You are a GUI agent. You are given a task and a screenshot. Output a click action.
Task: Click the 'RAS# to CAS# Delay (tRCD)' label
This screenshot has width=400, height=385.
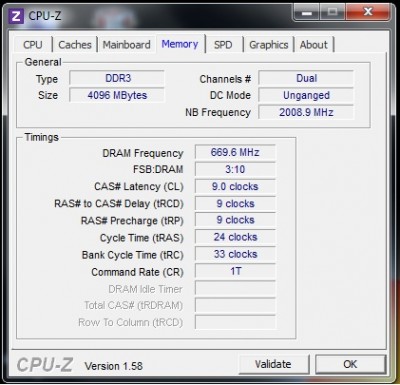coord(119,204)
